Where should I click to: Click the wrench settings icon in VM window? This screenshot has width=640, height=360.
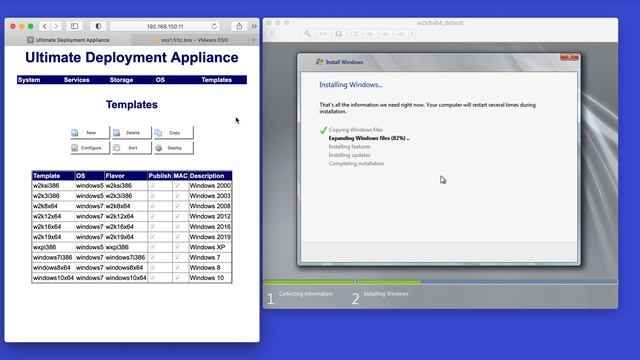click(307, 34)
